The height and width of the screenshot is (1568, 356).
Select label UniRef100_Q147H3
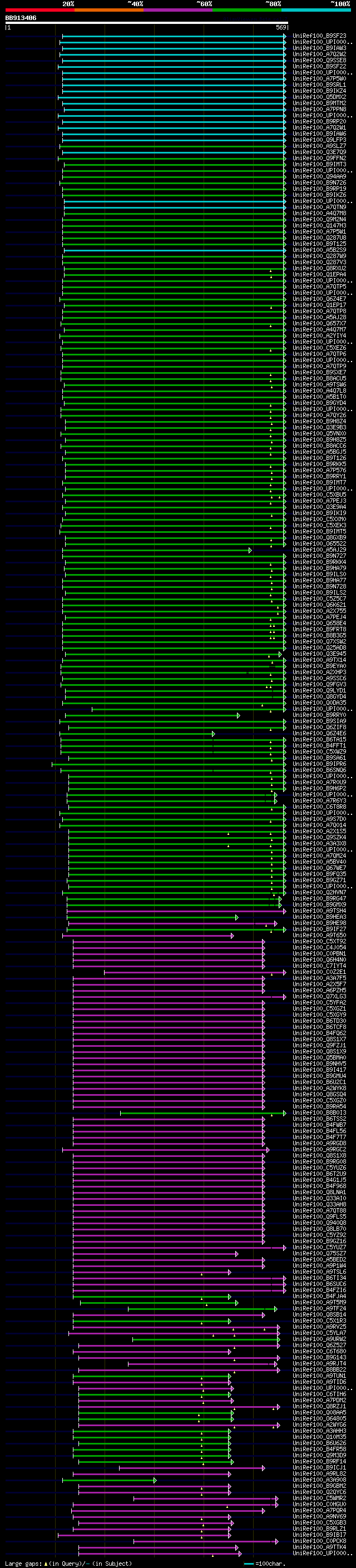319,226
